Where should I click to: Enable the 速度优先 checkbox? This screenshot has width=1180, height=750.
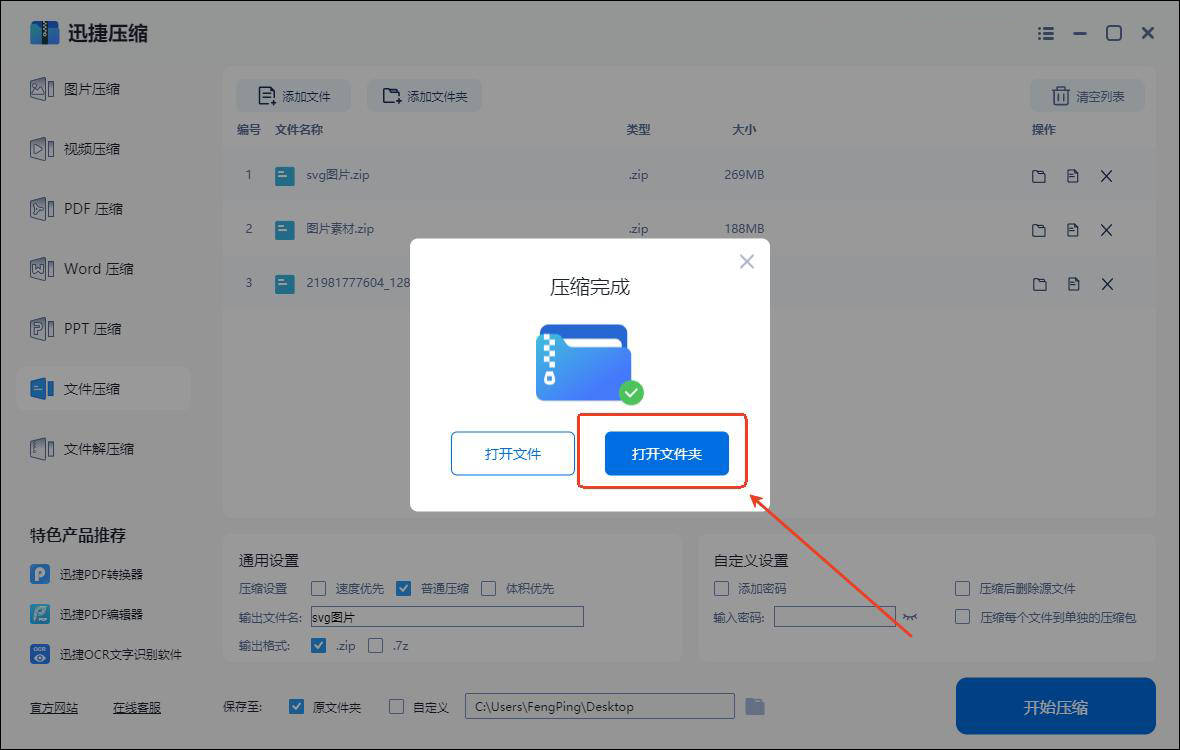(x=319, y=588)
